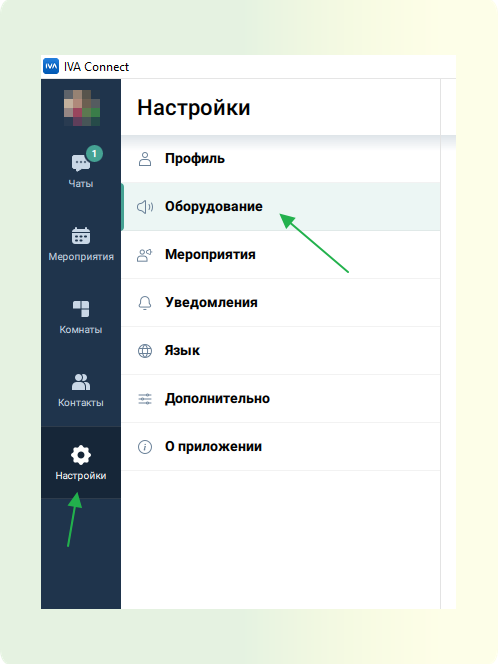Open Chats via the speech bubble icon
This screenshot has height=664, width=498.
pyautogui.click(x=81, y=163)
